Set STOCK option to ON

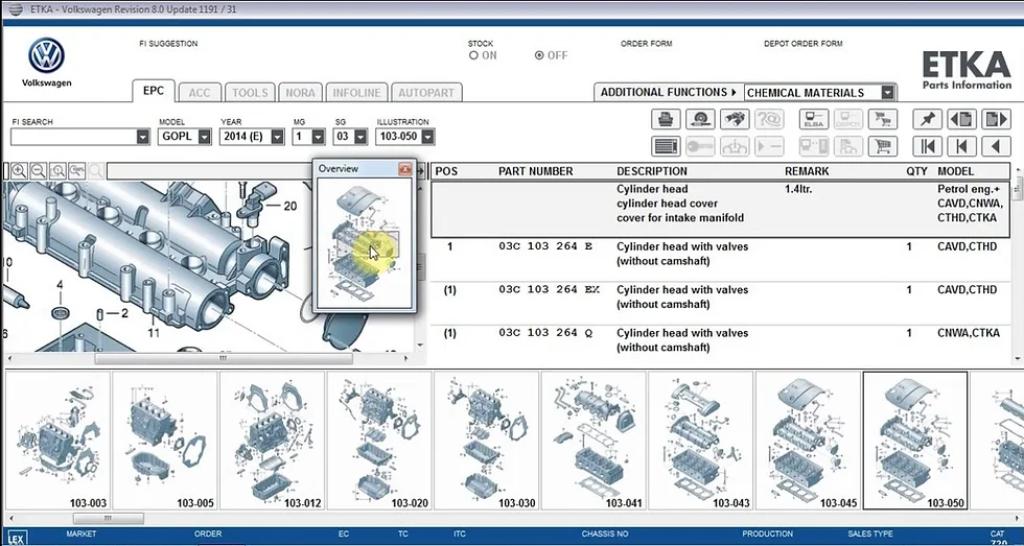tap(473, 56)
